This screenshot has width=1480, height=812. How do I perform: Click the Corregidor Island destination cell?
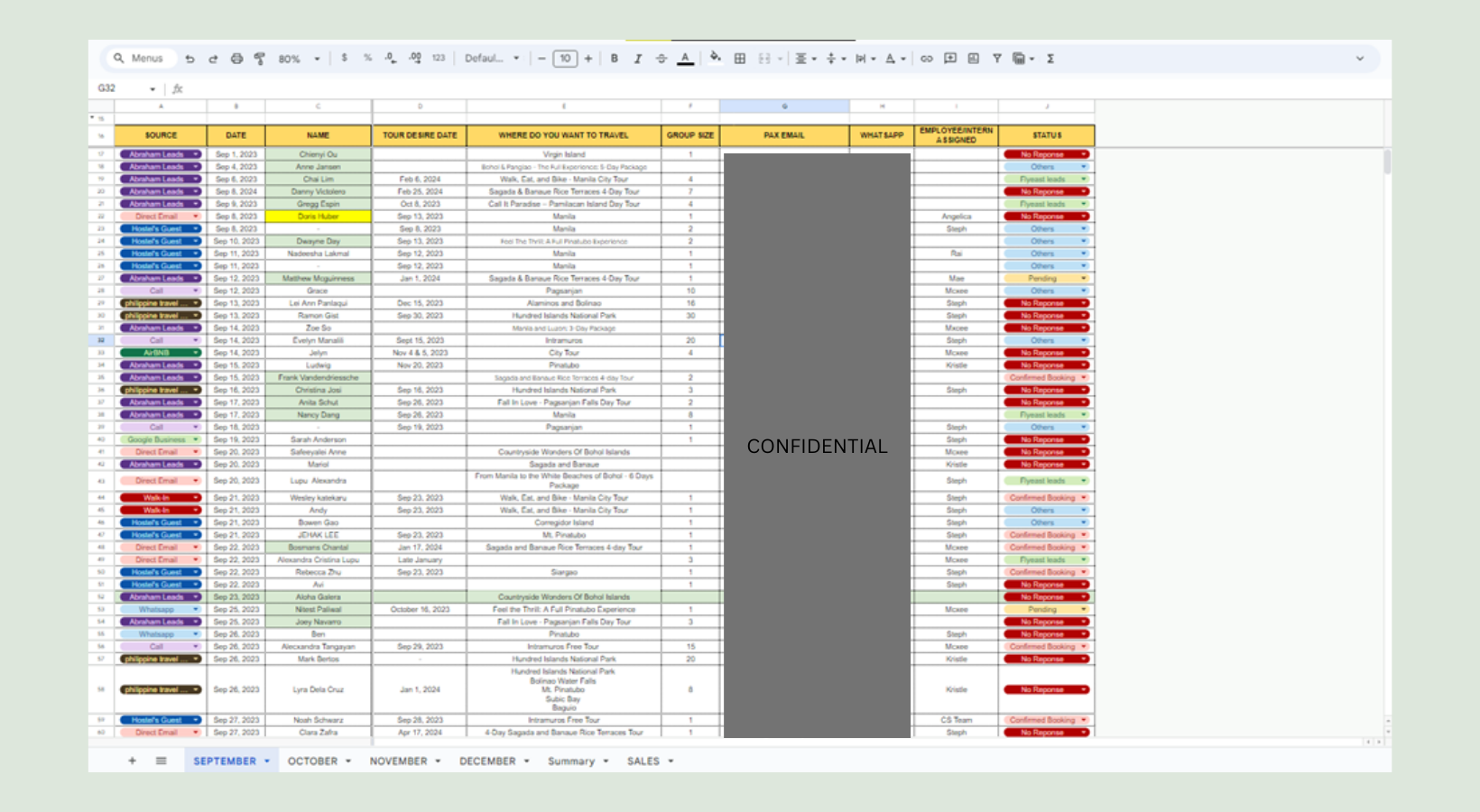pyautogui.click(x=564, y=522)
